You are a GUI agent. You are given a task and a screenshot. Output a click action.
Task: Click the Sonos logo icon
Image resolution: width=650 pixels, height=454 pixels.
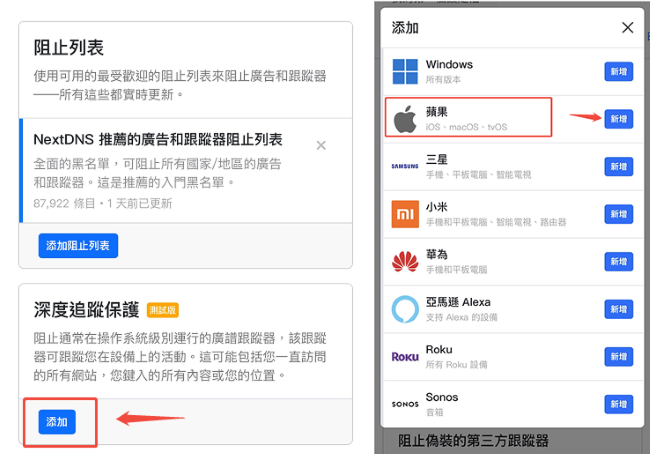[x=405, y=404]
